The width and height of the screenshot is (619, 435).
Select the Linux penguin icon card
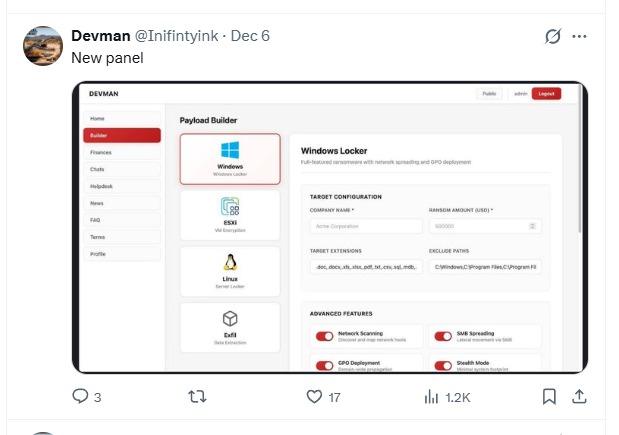pyautogui.click(x=230, y=270)
